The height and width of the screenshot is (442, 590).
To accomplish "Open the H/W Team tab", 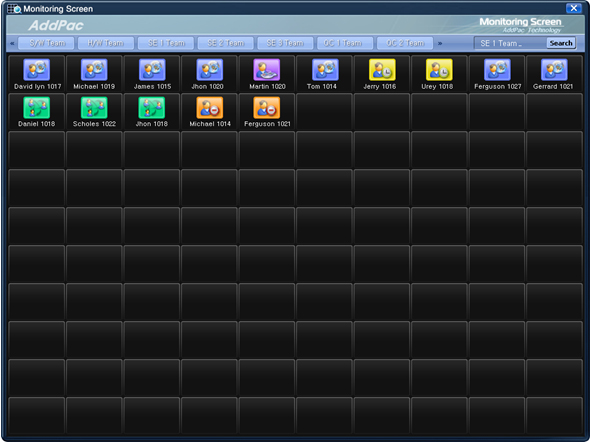I will [x=106, y=43].
